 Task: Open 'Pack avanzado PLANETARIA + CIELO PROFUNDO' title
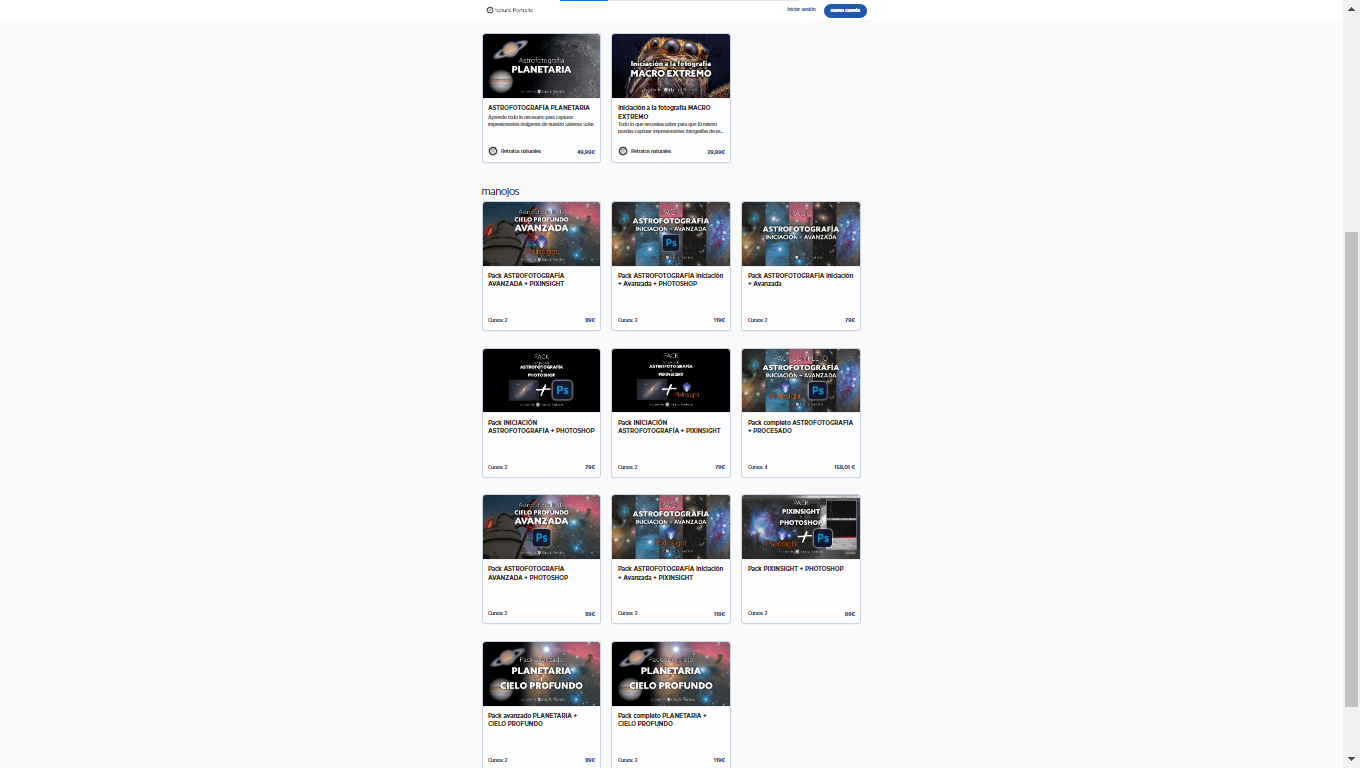coord(530,719)
